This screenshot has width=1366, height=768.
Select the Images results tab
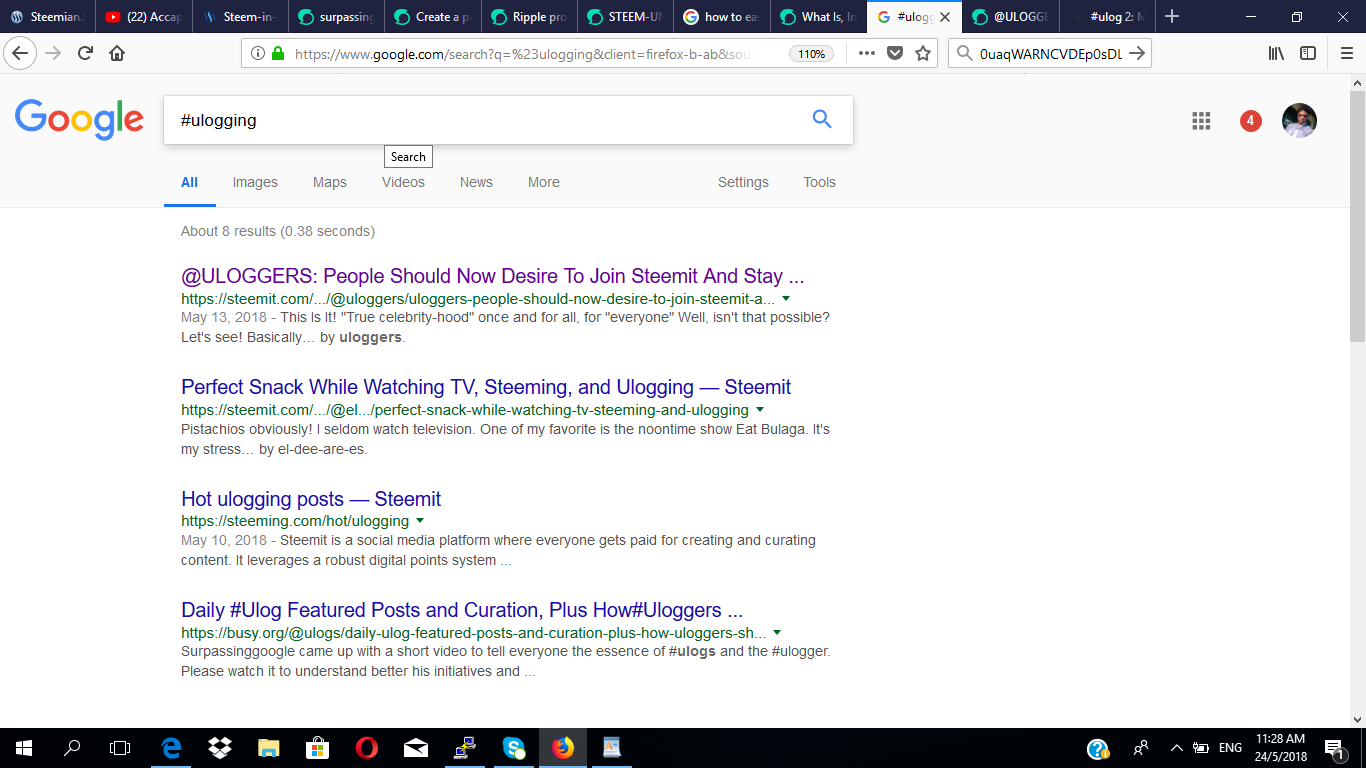click(x=255, y=182)
